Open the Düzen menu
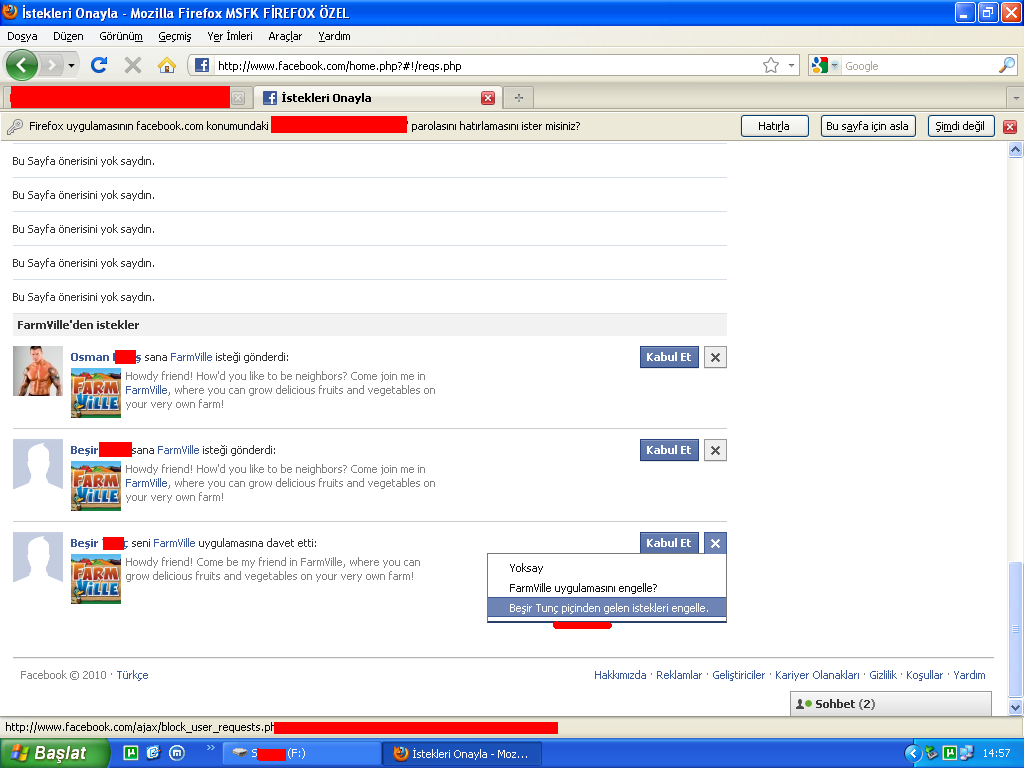 pos(68,36)
